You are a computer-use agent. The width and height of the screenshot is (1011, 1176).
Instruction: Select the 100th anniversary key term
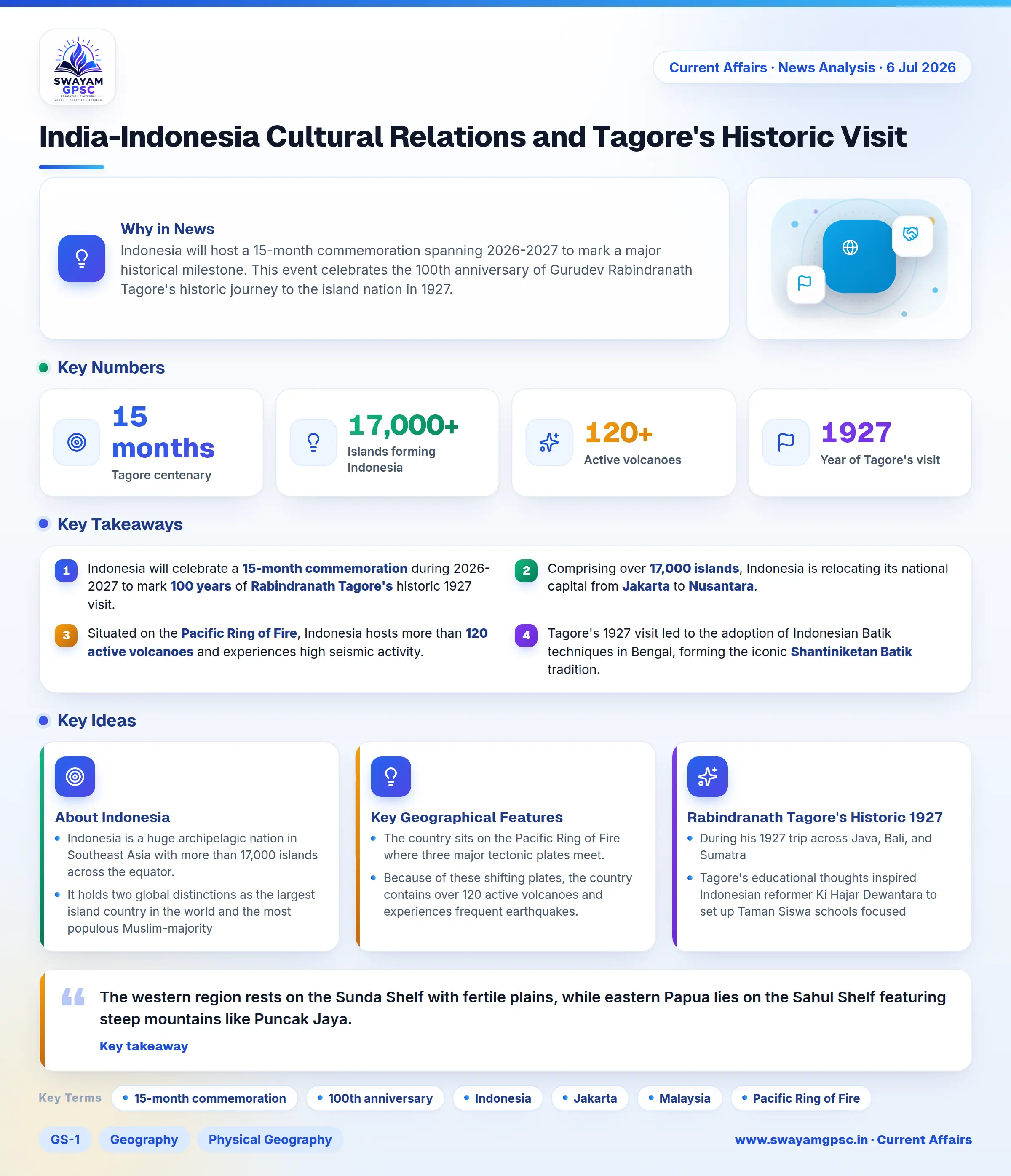click(375, 1098)
